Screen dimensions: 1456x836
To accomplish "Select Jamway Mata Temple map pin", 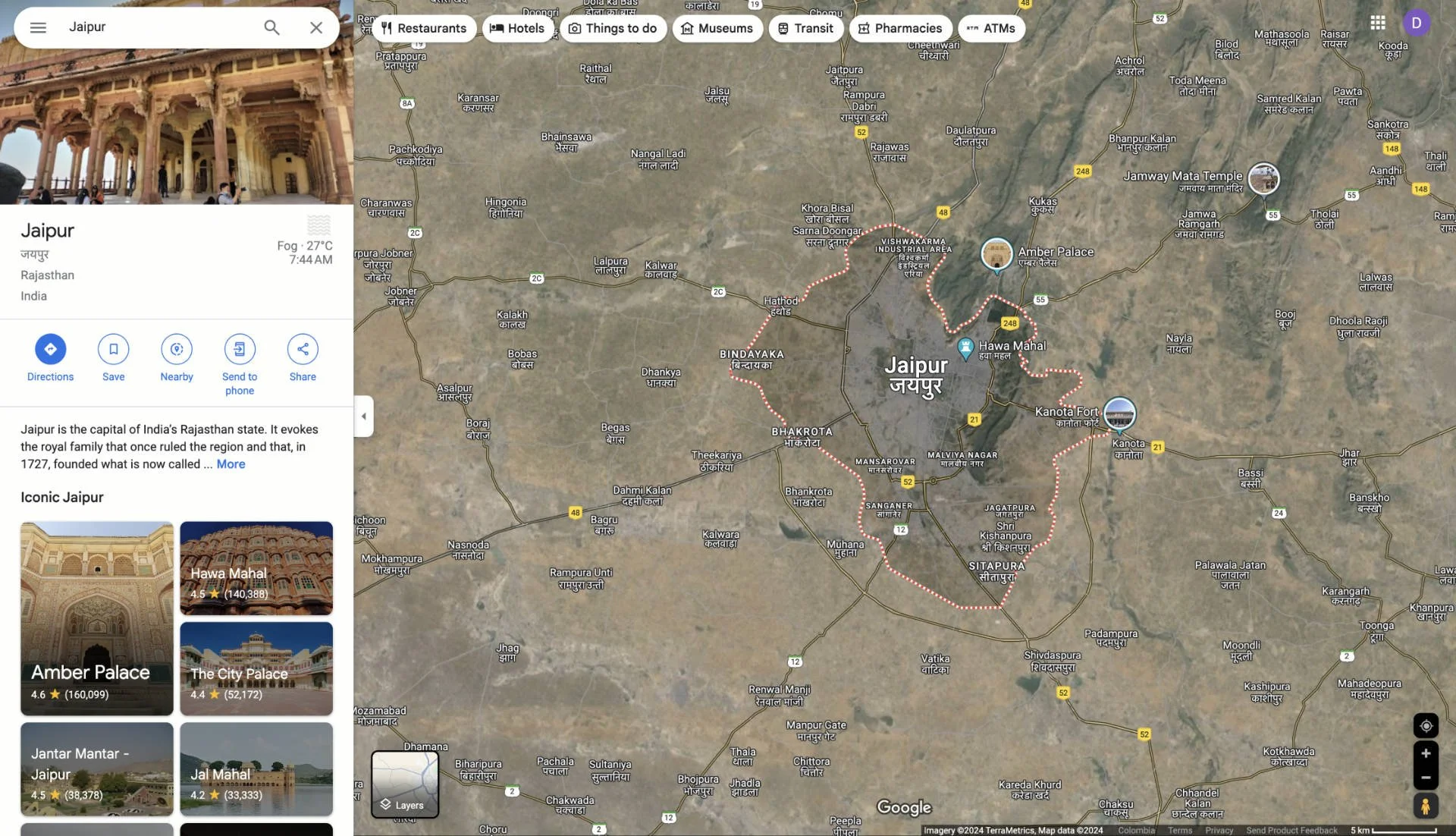I will (x=1263, y=179).
